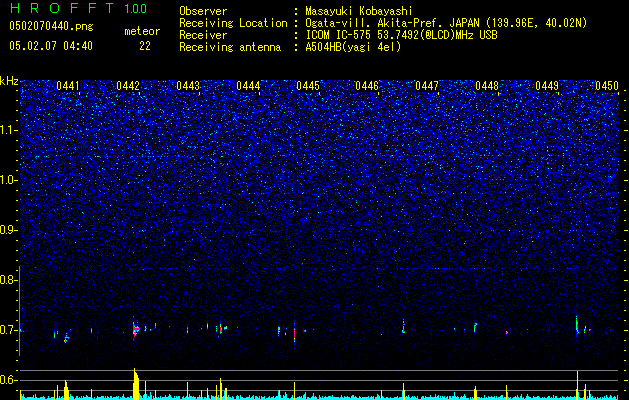
Task: Click the tall yellow intensity bar before 0450
Action: [x=577, y=385]
